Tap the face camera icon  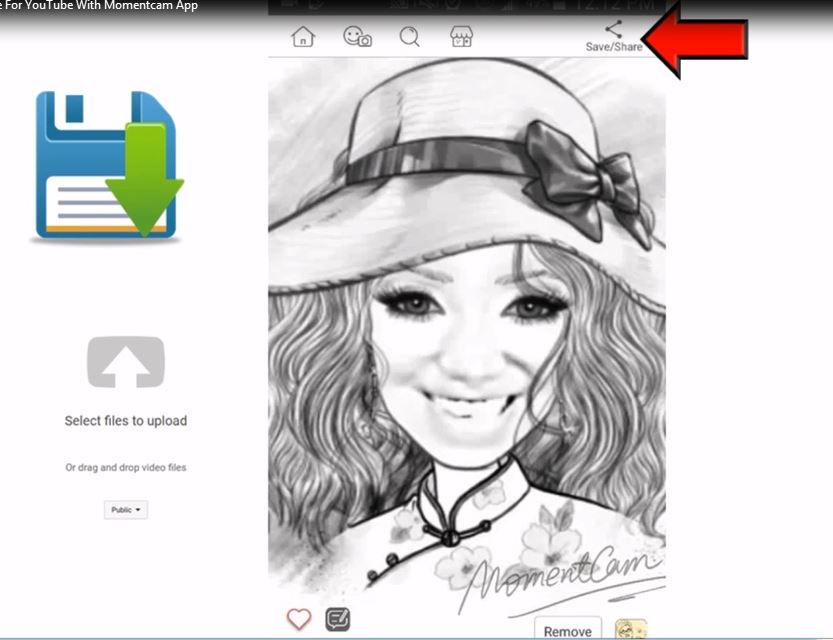(357, 36)
